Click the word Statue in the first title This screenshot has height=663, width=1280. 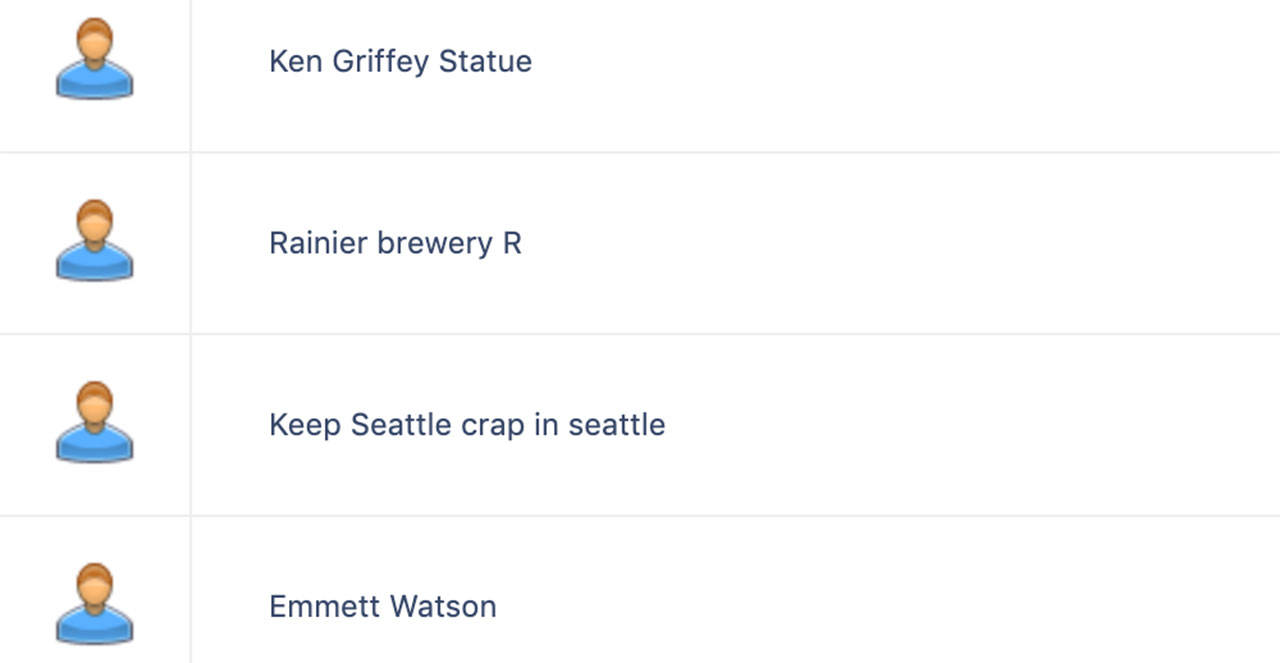[x=485, y=61]
